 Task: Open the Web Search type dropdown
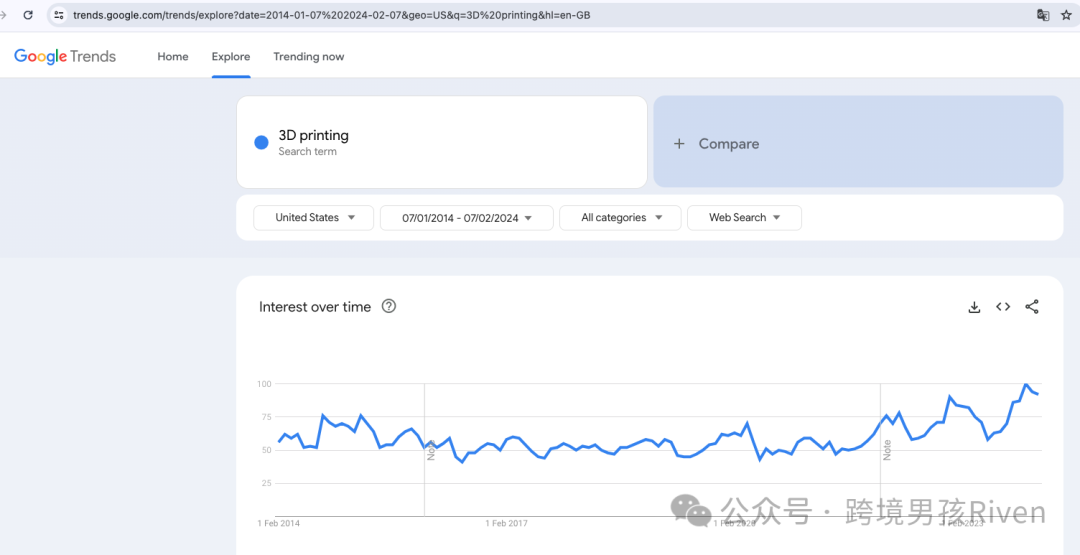(x=744, y=218)
